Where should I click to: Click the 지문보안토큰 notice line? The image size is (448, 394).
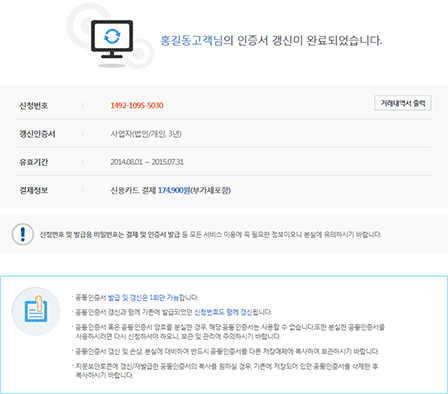pos(227,371)
